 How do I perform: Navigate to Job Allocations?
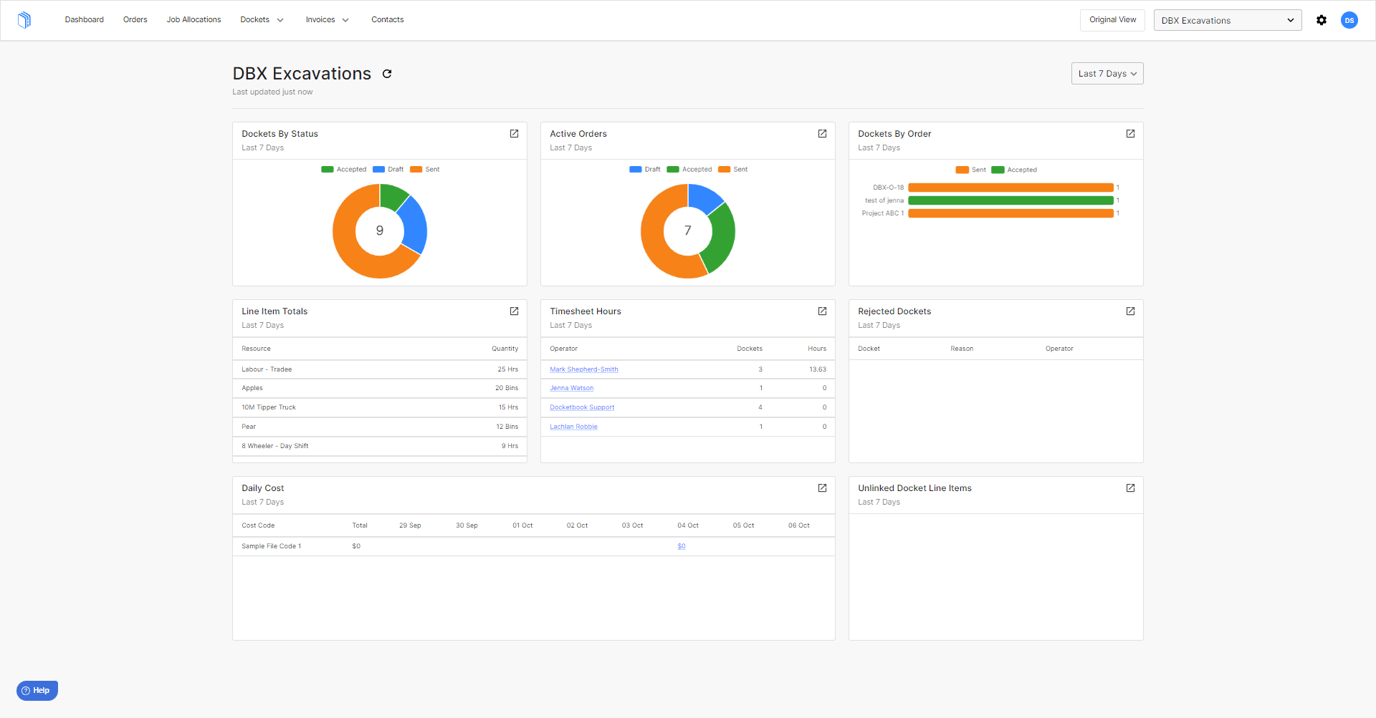tap(193, 19)
